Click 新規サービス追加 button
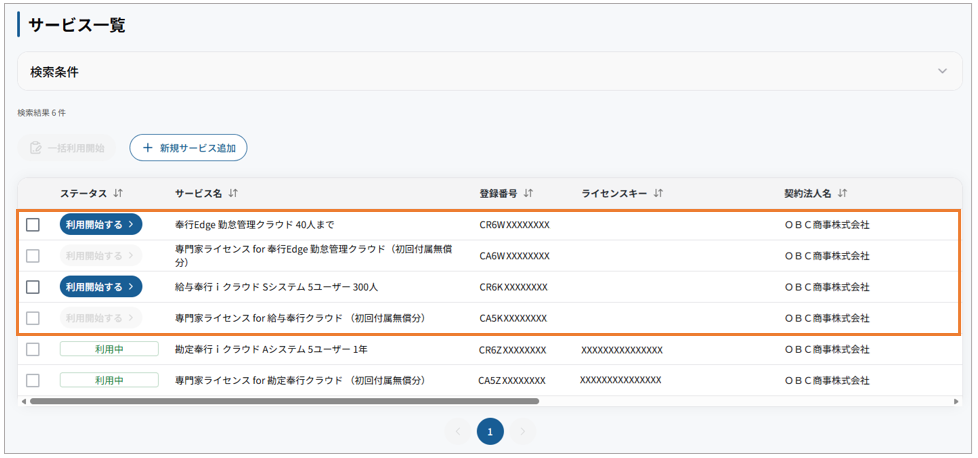The height and width of the screenshot is (458, 978). click(x=188, y=148)
